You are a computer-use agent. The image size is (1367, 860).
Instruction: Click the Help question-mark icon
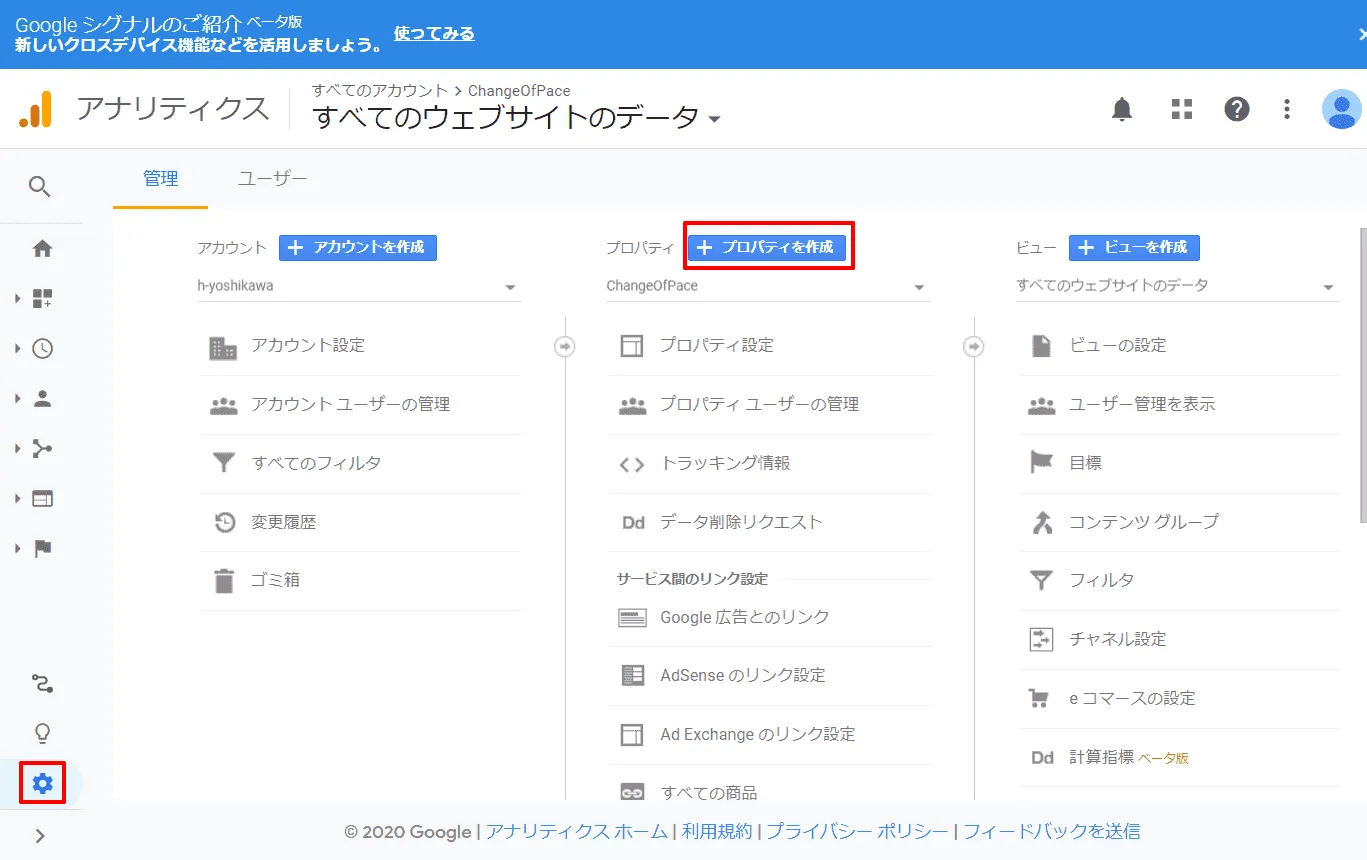[1237, 110]
